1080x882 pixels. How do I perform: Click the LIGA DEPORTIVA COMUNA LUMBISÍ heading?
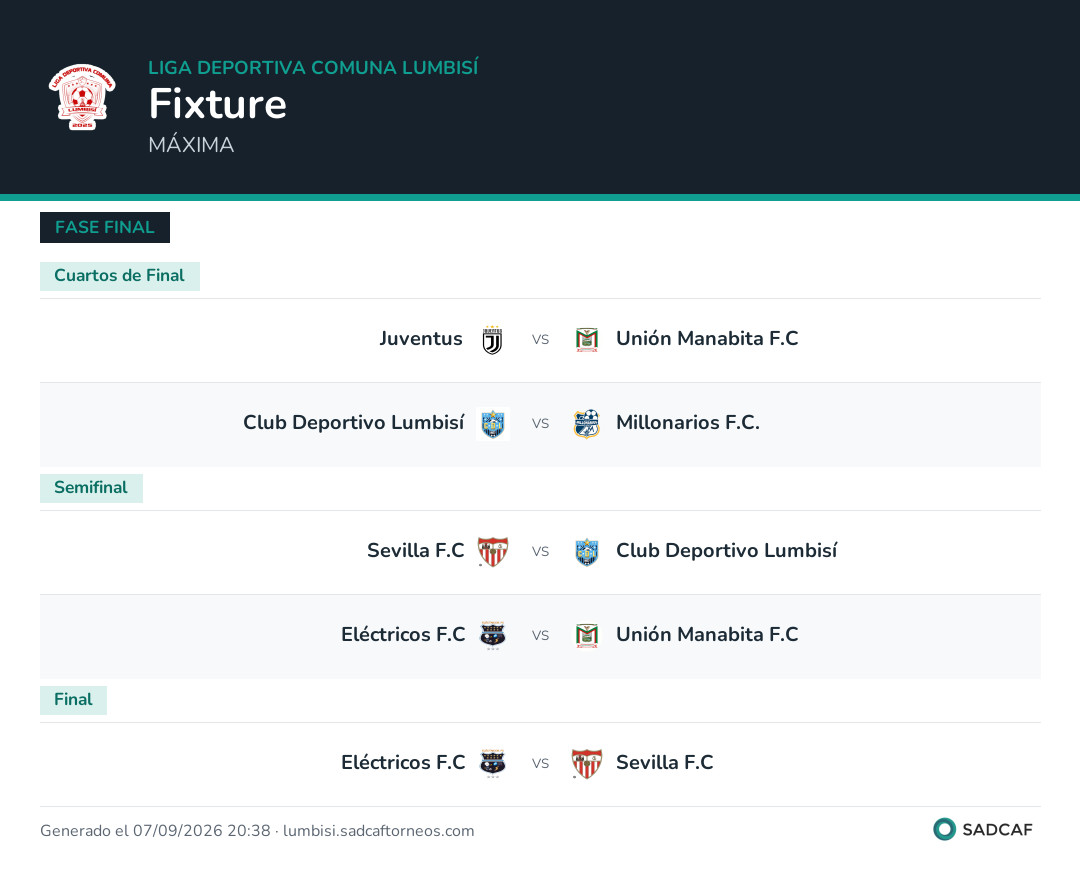(x=313, y=67)
